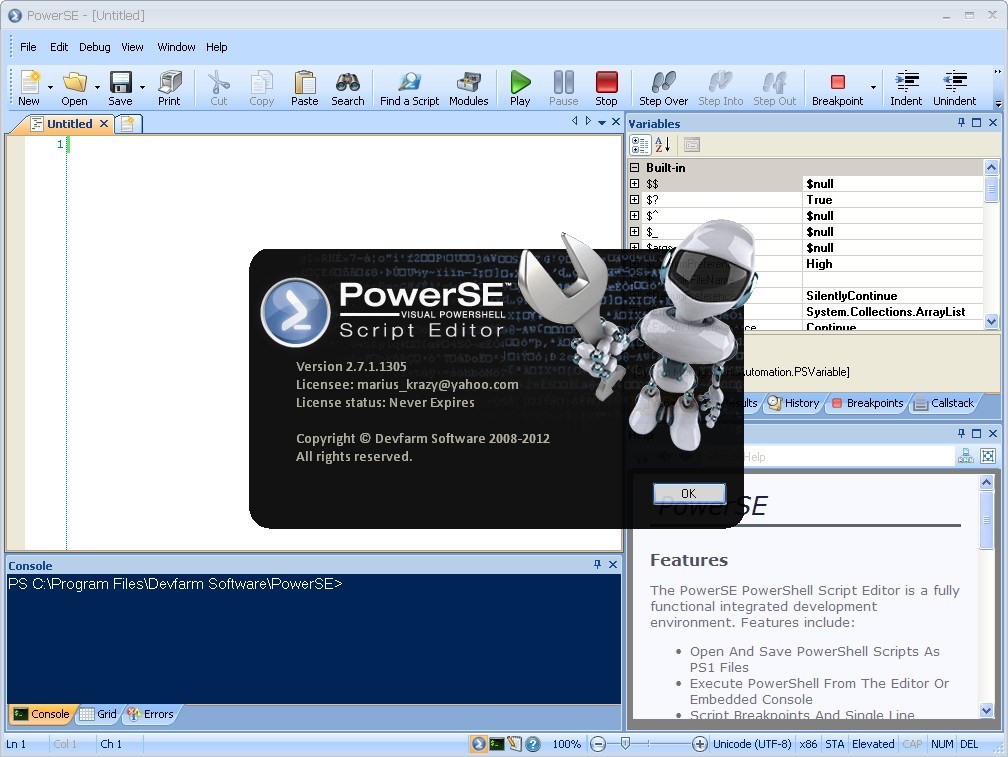The width and height of the screenshot is (1008, 757).
Task: Open the Window menu
Action: click(176, 47)
